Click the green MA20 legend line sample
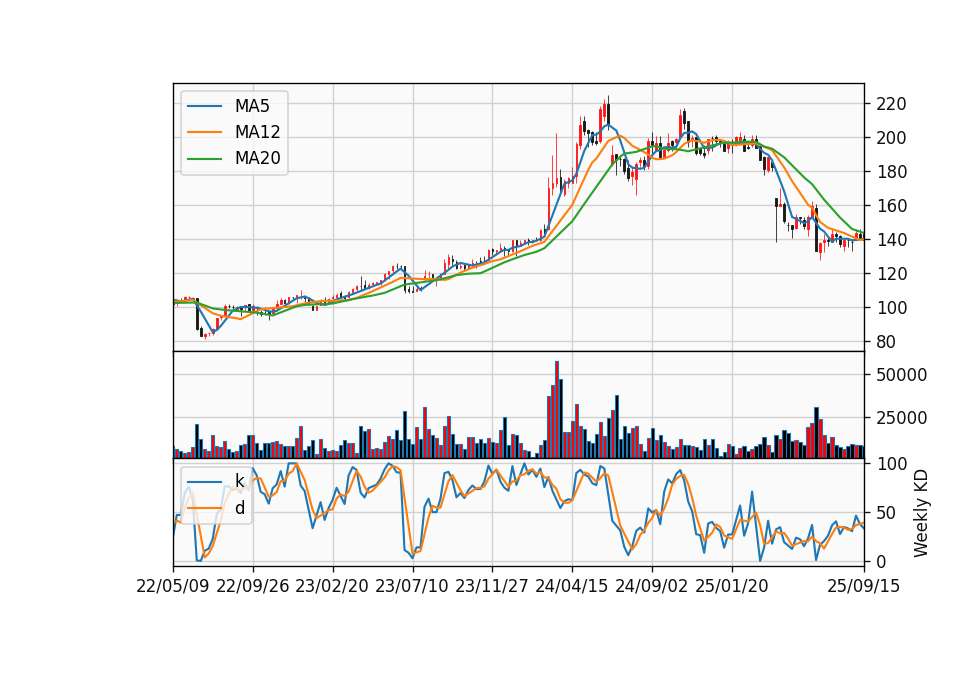The image size is (960, 690). point(204,159)
